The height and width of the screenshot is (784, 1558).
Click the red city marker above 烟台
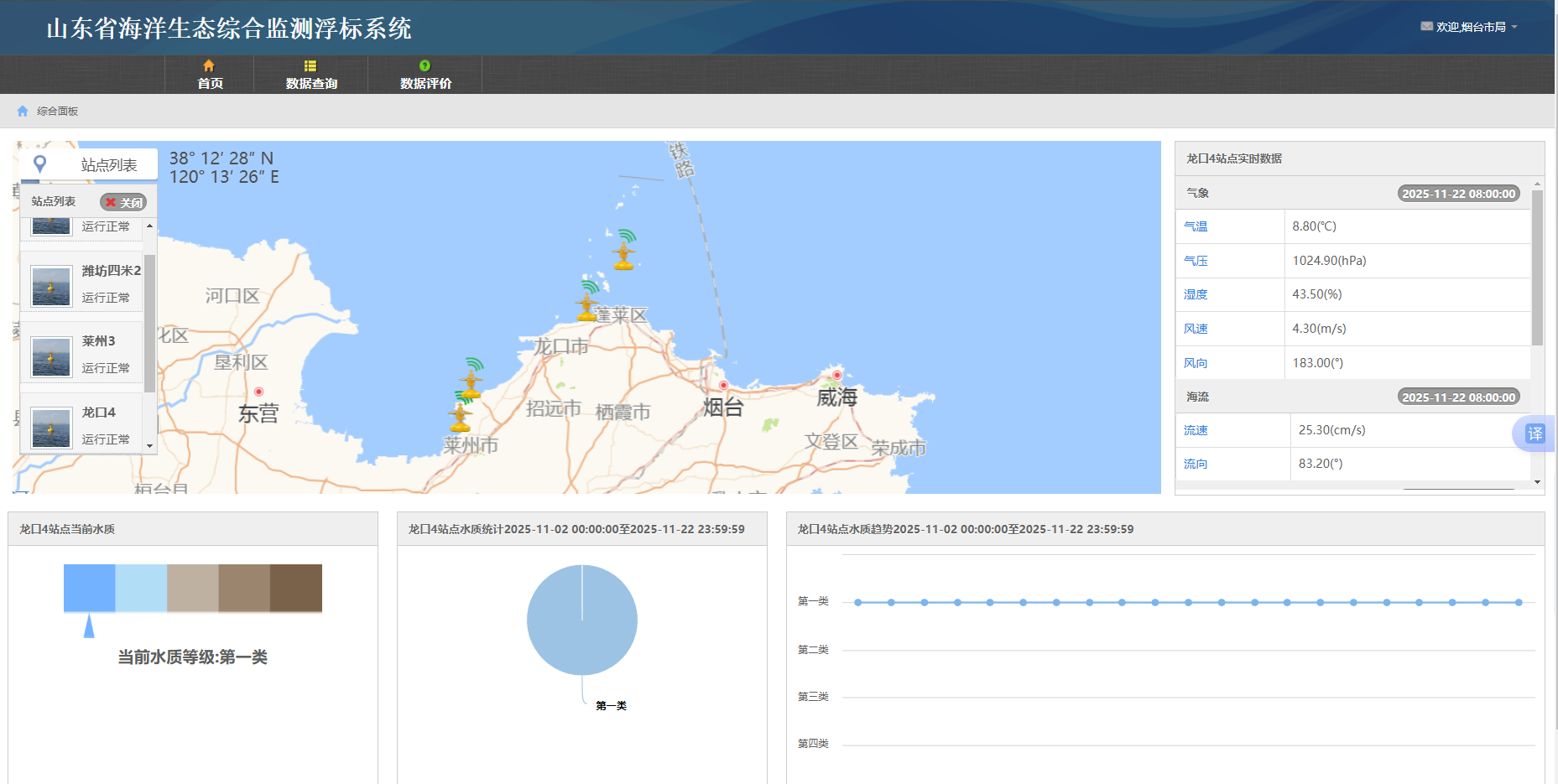click(x=723, y=386)
